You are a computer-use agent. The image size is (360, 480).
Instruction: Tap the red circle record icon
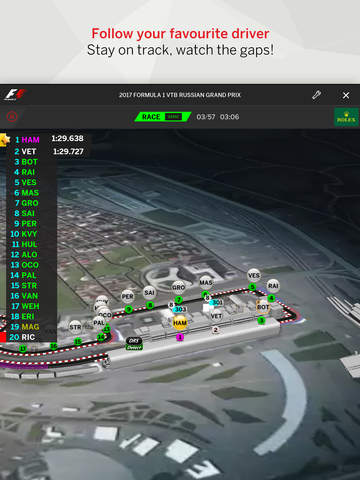12,117
